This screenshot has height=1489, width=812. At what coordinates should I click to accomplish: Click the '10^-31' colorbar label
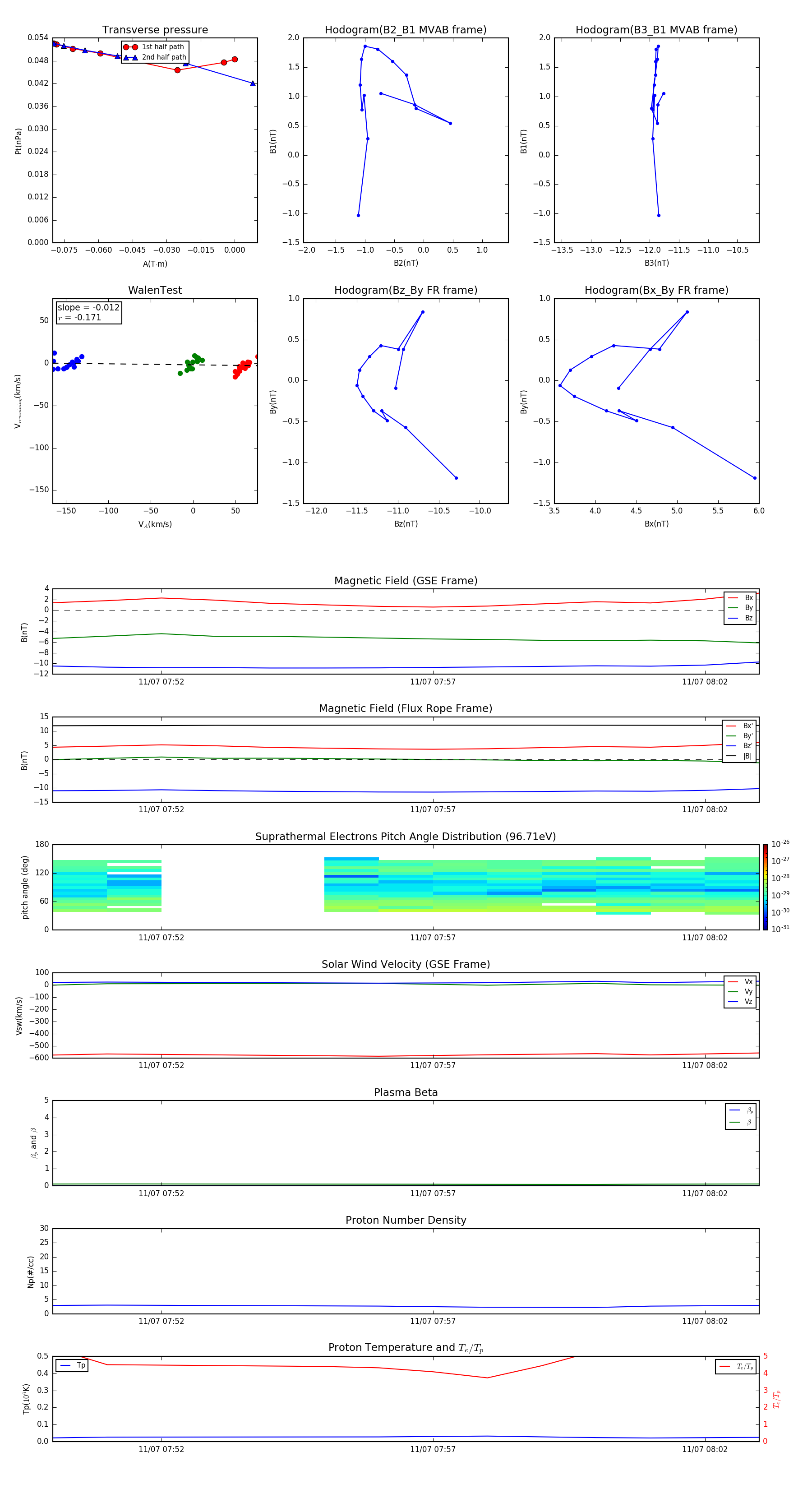point(780,929)
